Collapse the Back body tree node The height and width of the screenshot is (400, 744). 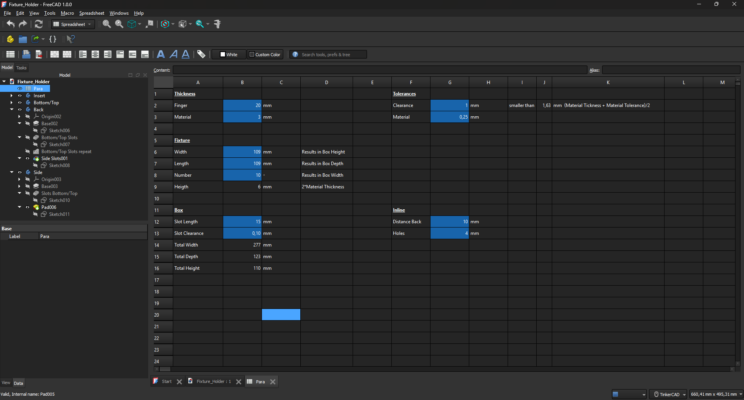point(11,110)
